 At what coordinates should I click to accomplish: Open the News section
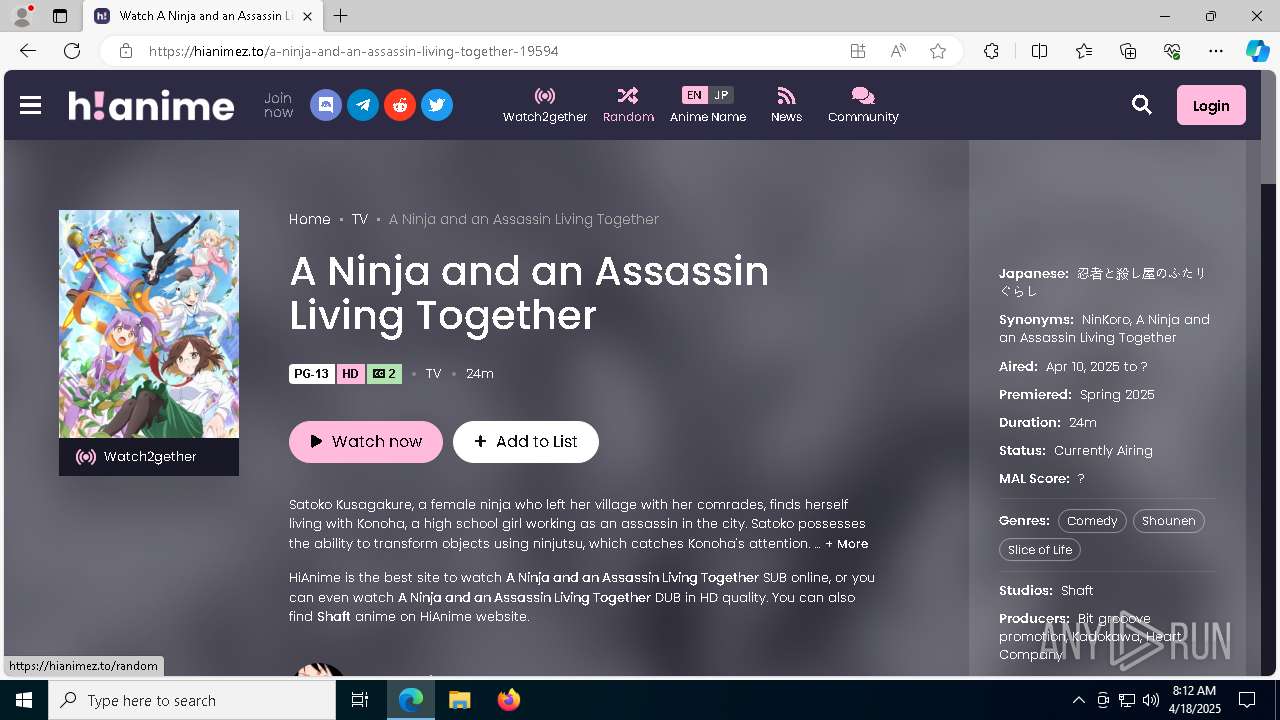point(786,105)
